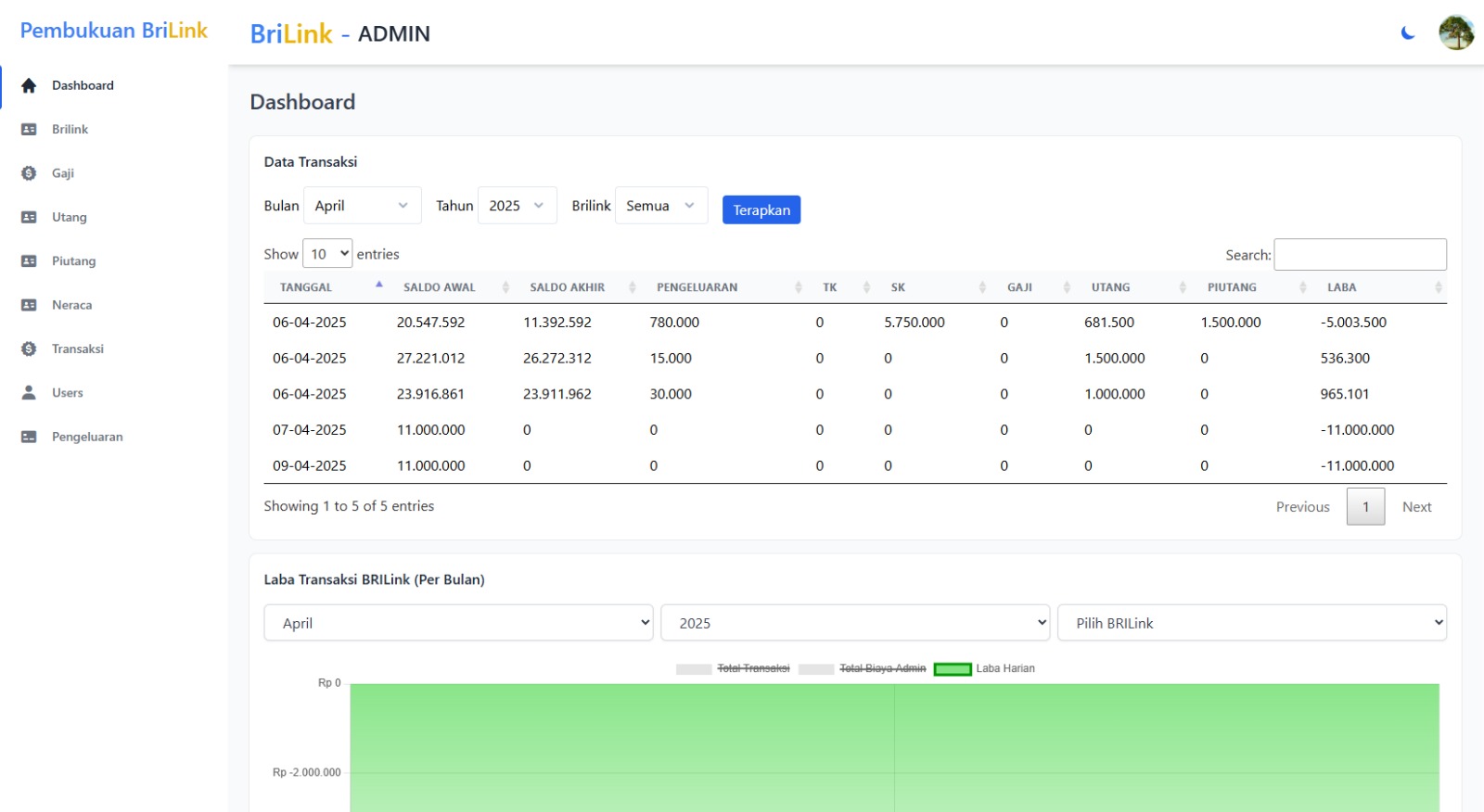Click the Utang card icon in sidebar
The height and width of the screenshot is (812, 1484).
tap(29, 217)
